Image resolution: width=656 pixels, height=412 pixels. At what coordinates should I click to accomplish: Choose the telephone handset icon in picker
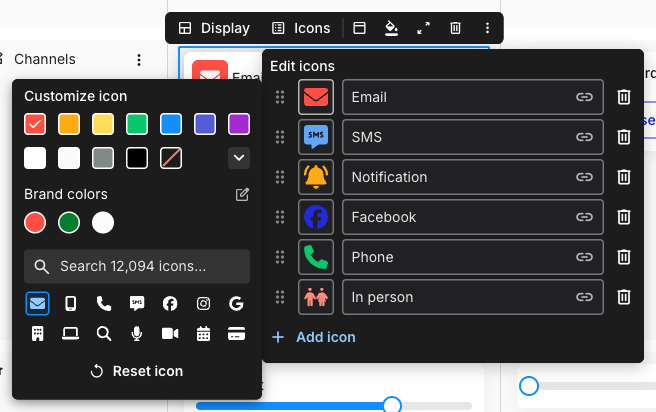tap(104, 303)
